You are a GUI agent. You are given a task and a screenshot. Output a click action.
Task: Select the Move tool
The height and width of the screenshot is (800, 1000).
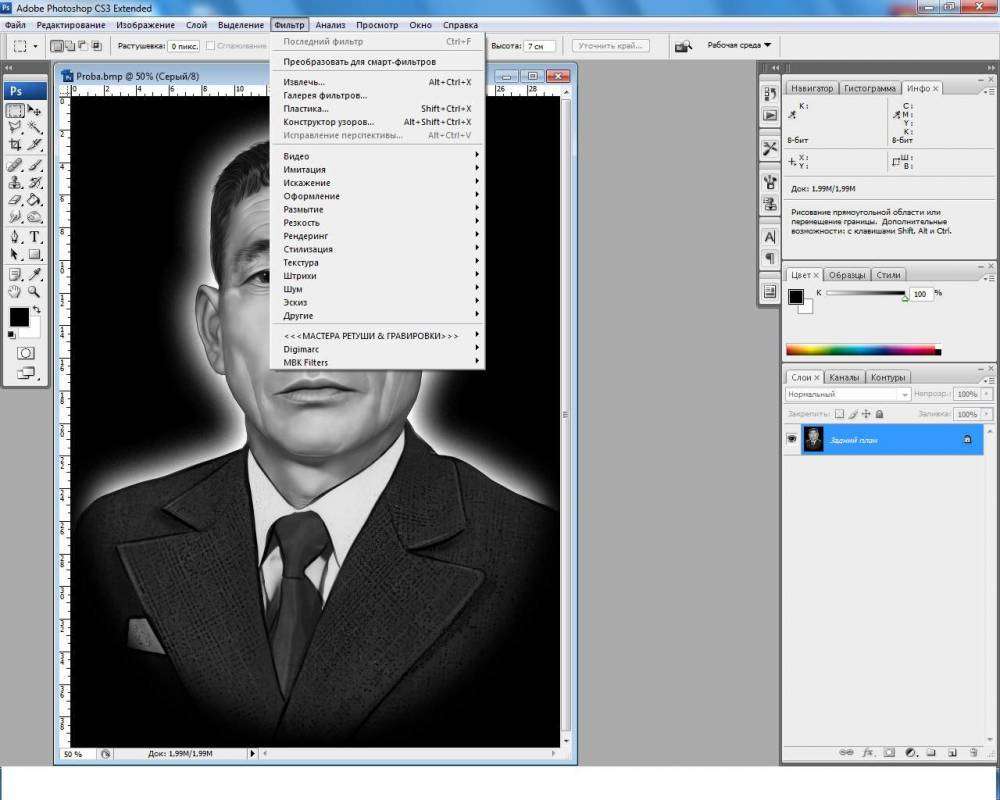pos(35,111)
